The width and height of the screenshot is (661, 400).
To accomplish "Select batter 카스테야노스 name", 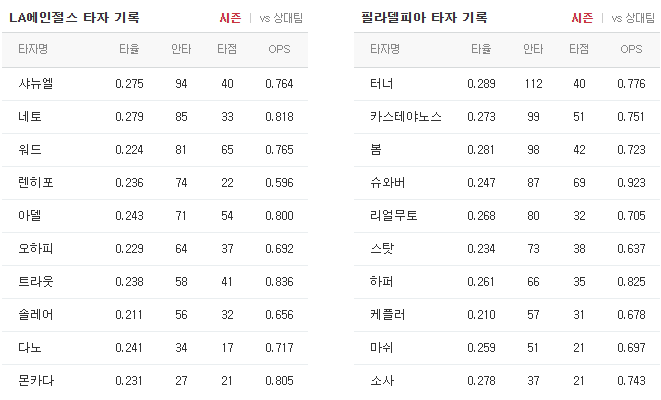I will [x=406, y=117].
